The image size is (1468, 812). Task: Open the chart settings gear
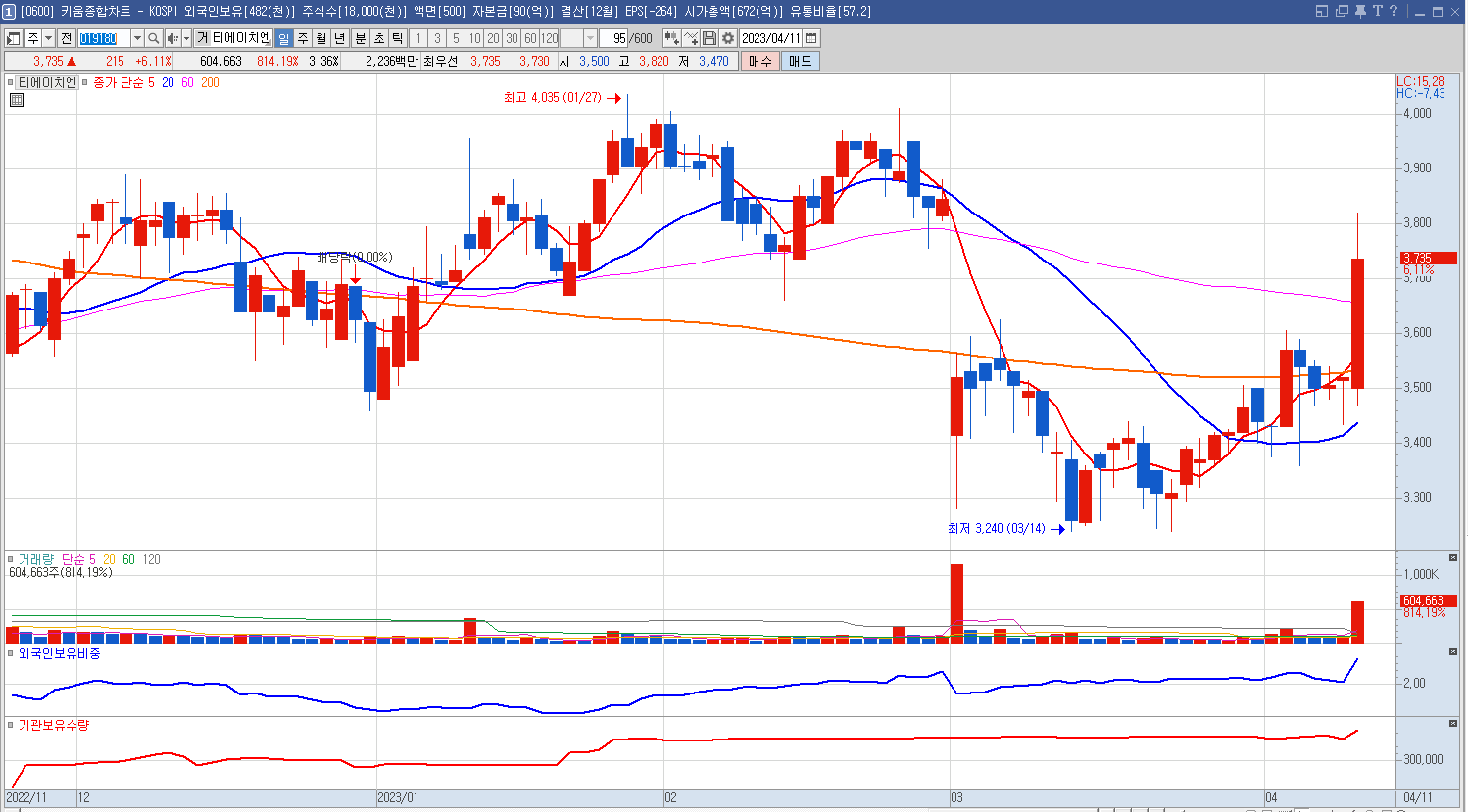[728, 38]
